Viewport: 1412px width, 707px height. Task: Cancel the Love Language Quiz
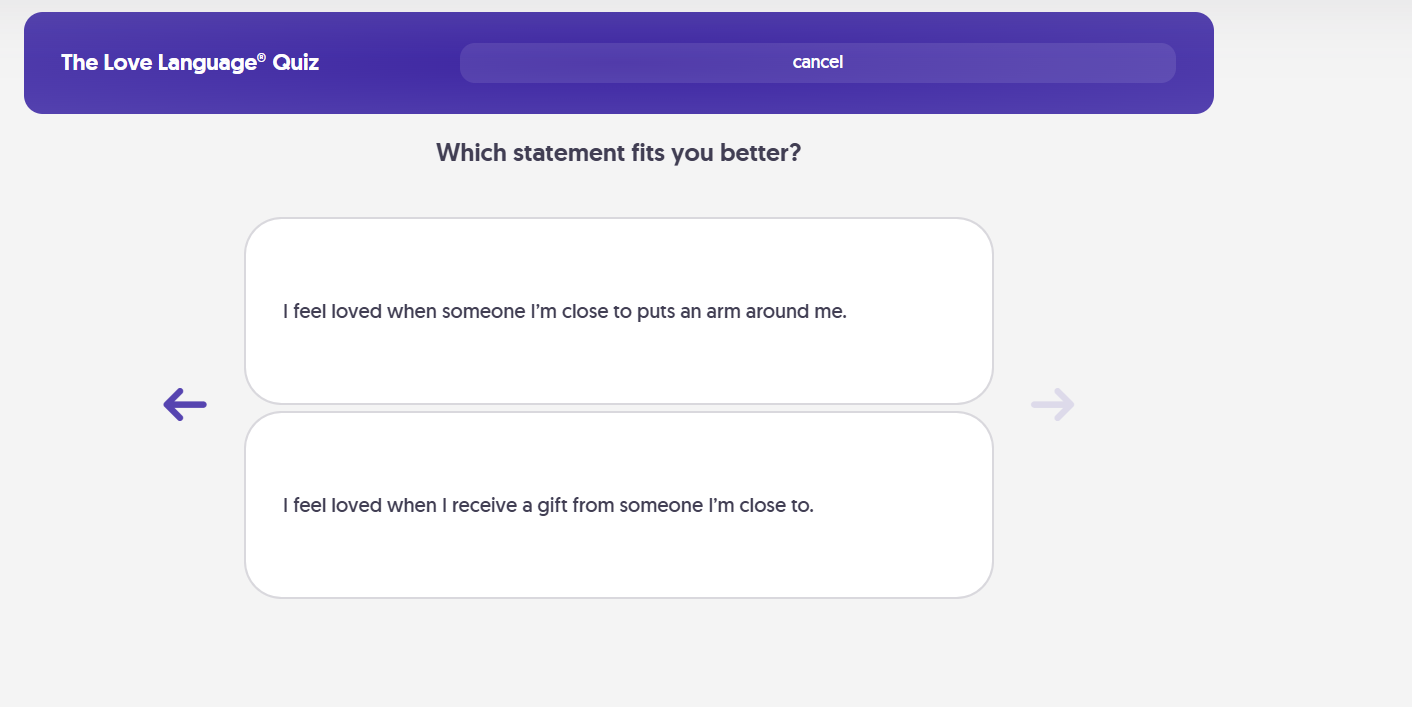click(817, 62)
